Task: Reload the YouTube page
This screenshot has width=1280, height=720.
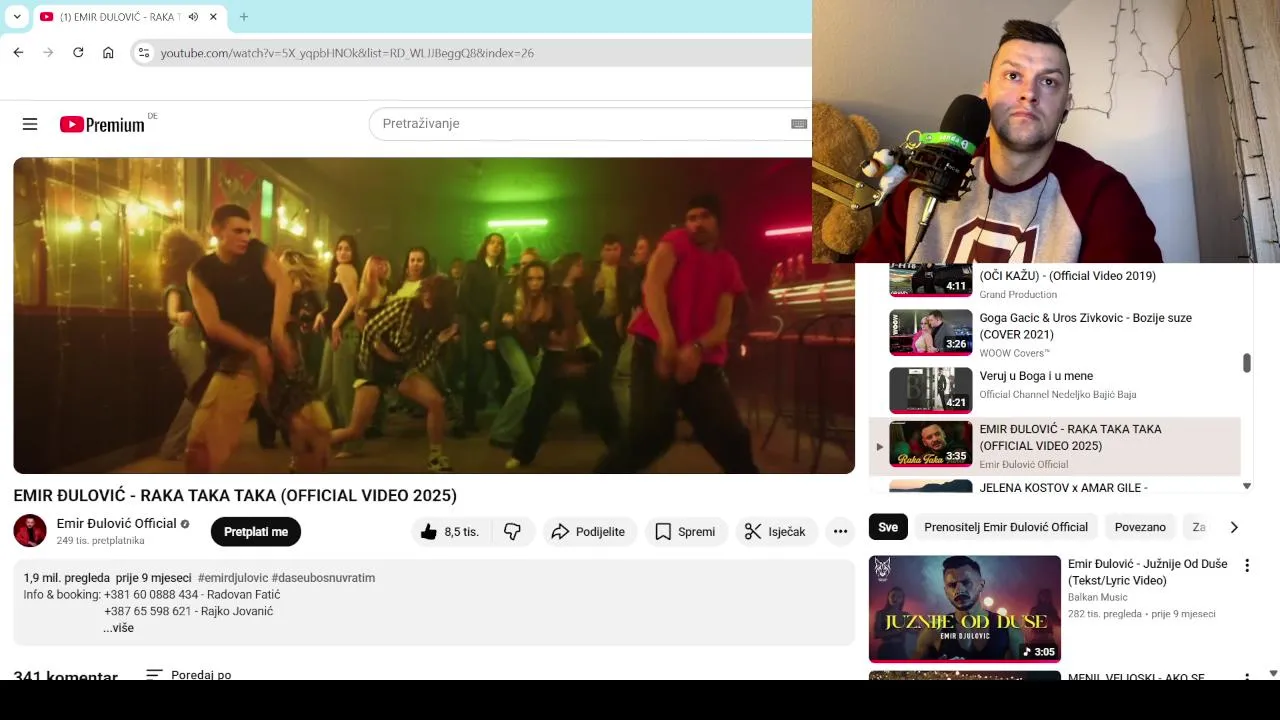Action: click(78, 53)
